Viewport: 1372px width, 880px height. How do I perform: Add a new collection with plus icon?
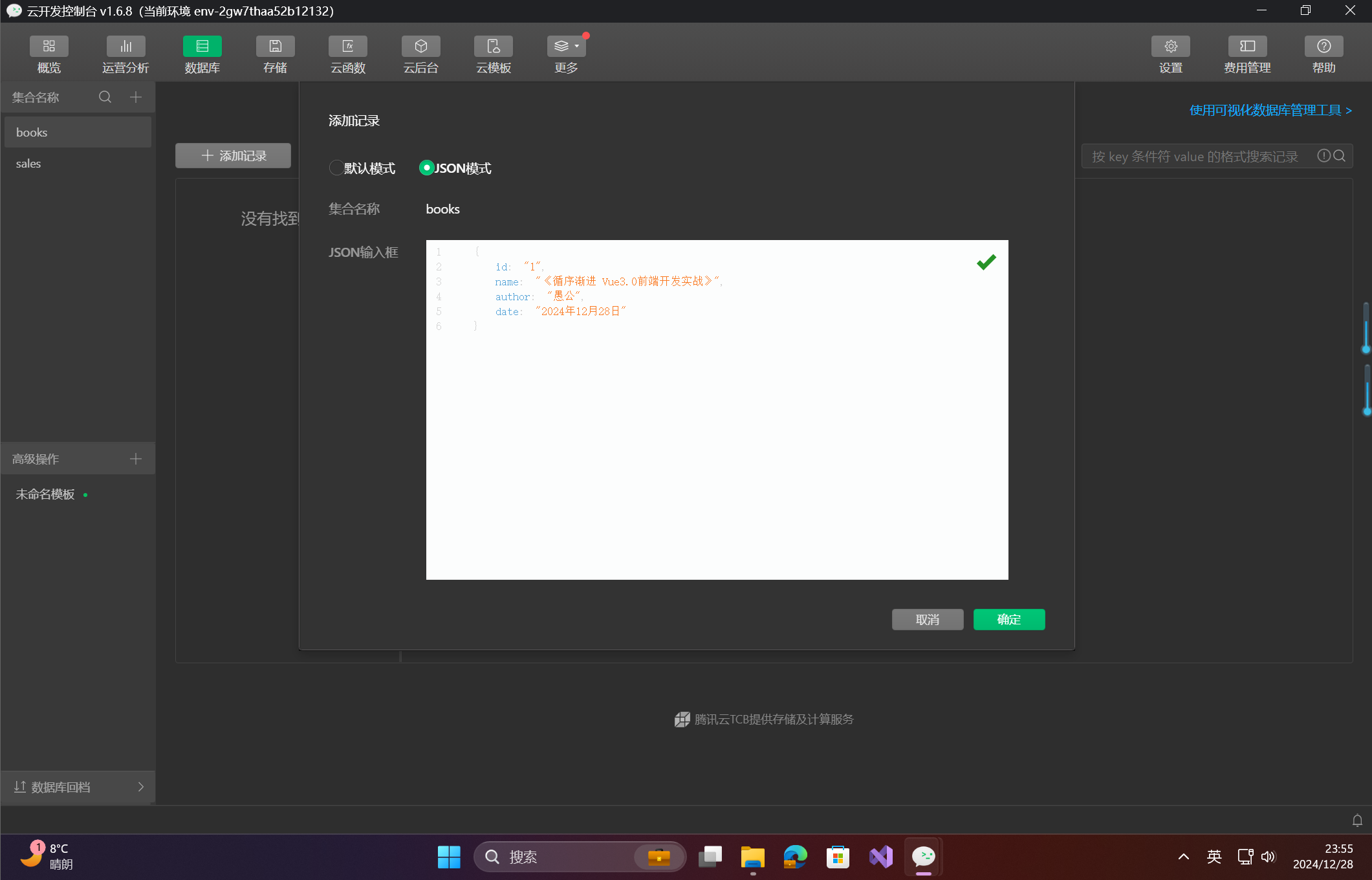pos(136,97)
